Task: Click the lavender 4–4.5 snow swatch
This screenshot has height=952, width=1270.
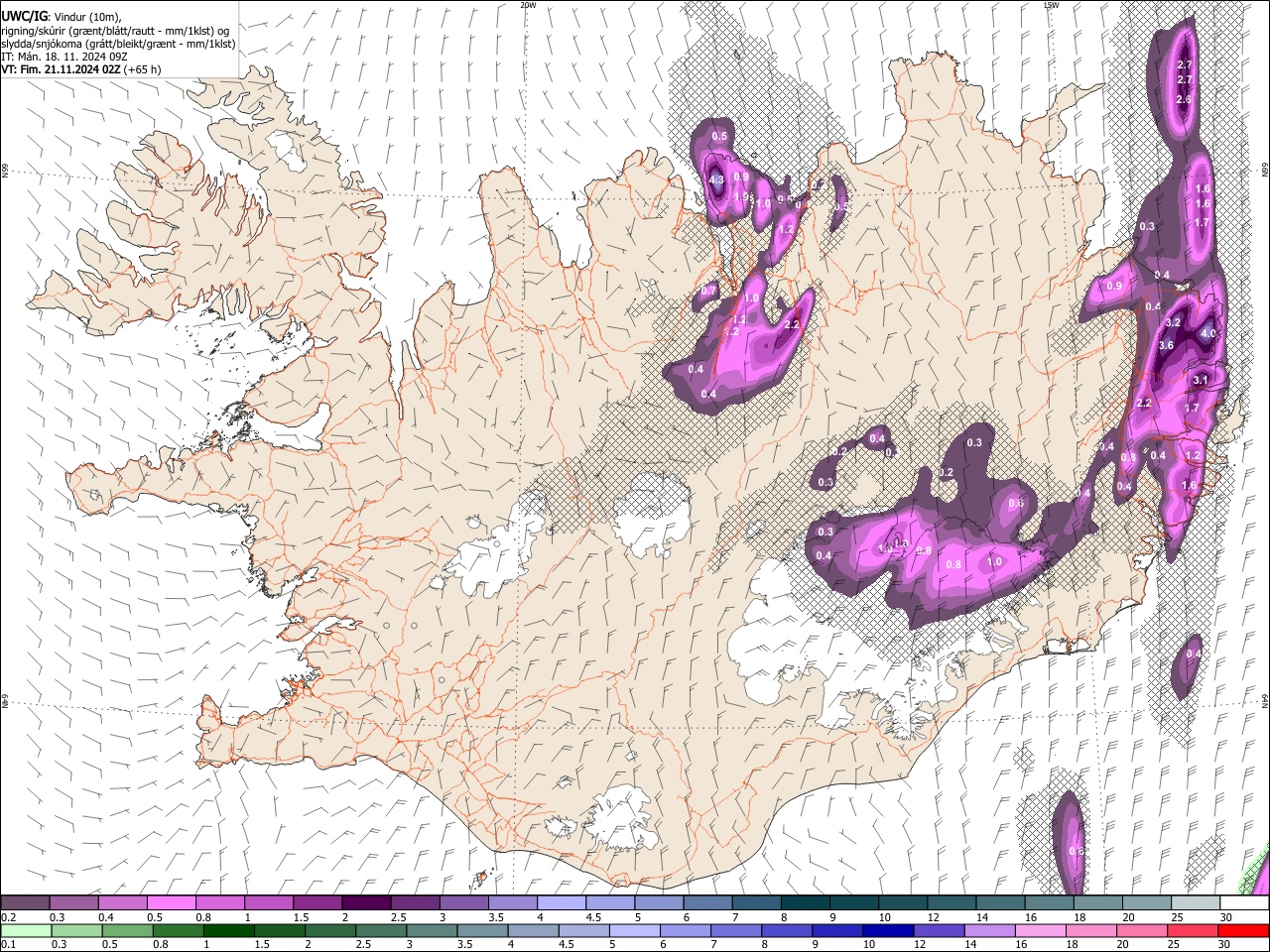Action: click(x=561, y=902)
